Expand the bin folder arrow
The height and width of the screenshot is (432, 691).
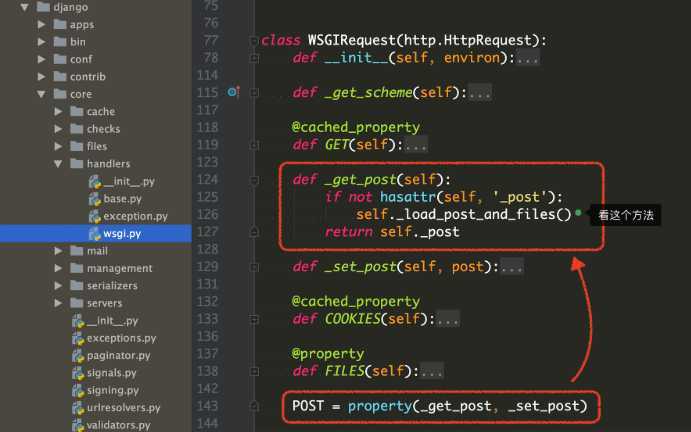tap(41, 42)
